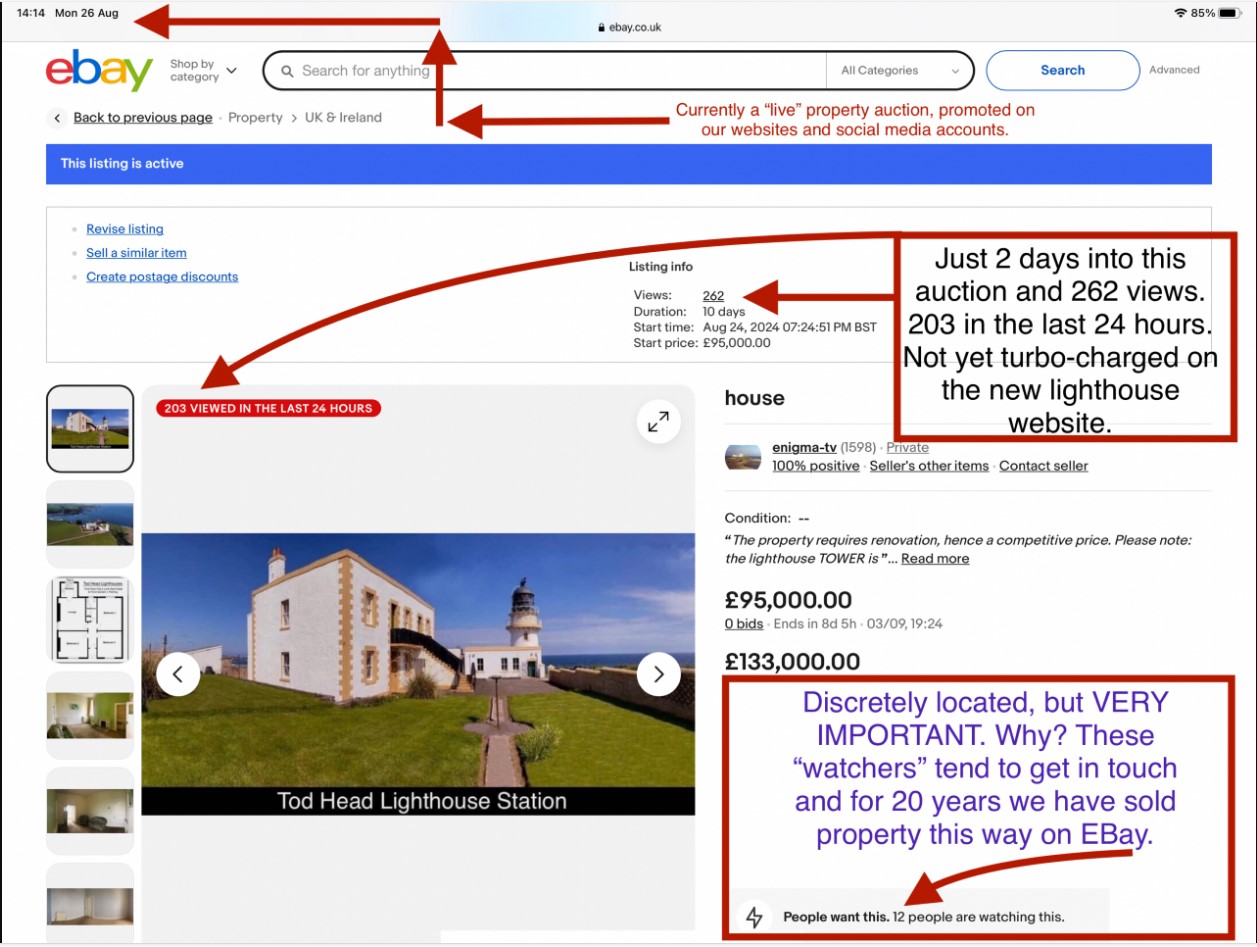Select floor plan thumbnail

[x=90, y=620]
